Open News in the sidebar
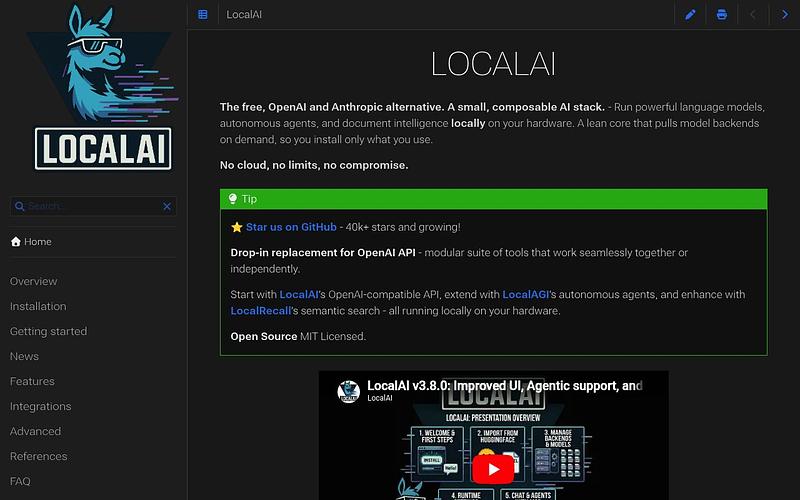This screenshot has height=500, width=800. pyautogui.click(x=24, y=356)
